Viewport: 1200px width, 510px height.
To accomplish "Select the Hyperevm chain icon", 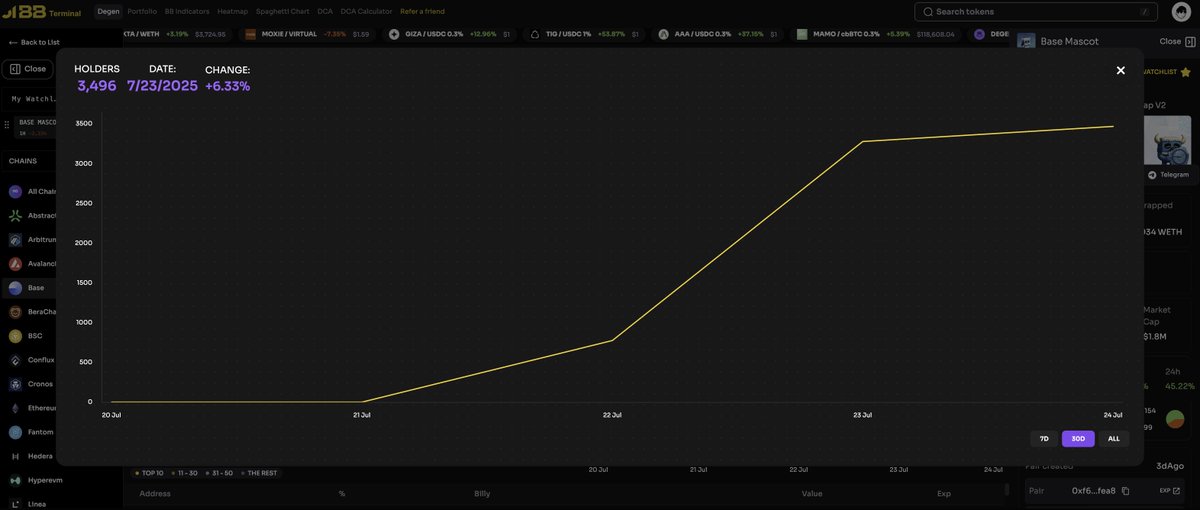I will pyautogui.click(x=15, y=480).
